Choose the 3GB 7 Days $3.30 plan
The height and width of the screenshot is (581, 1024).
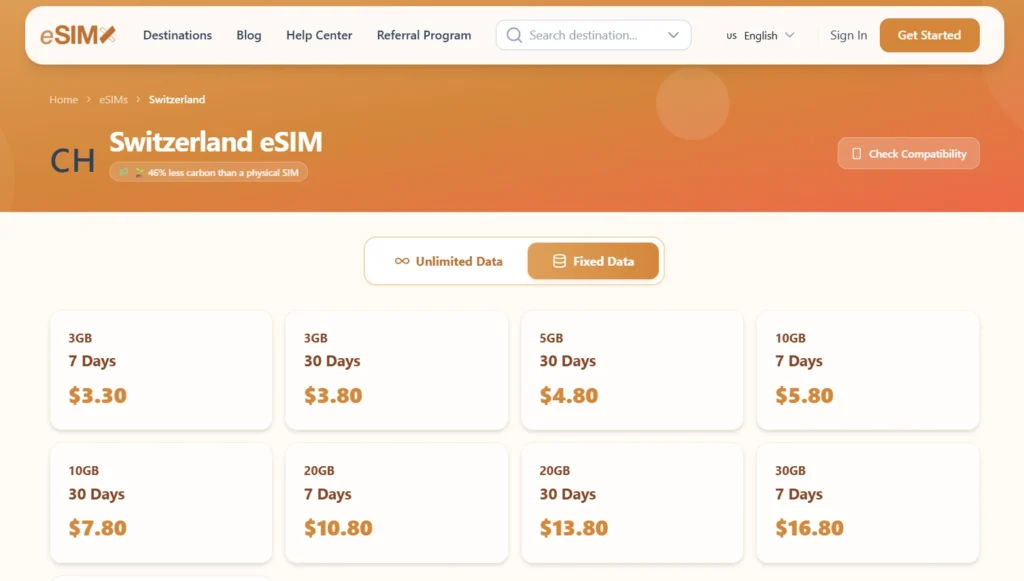(x=161, y=370)
